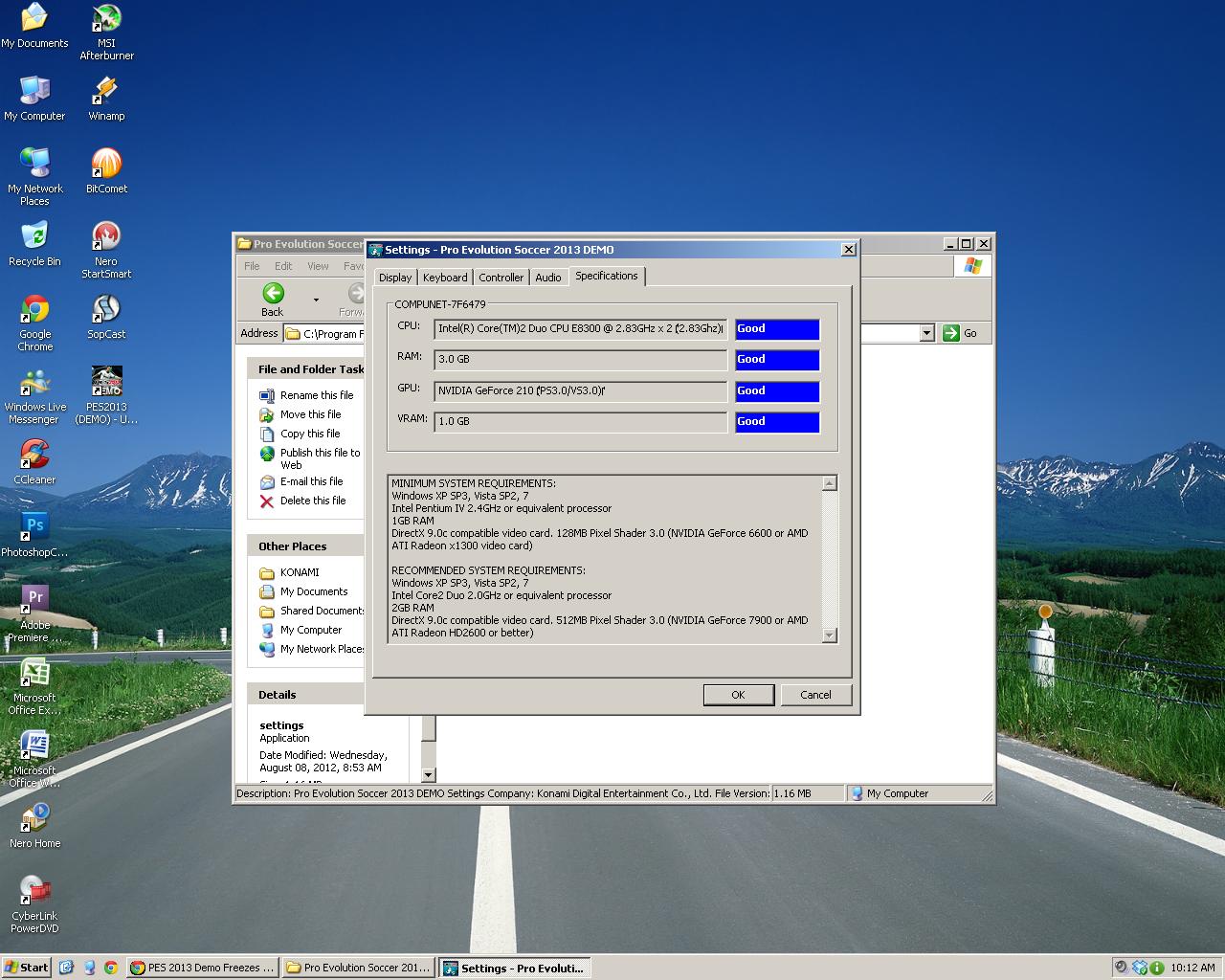Click the GPU specification field
Screen dimensions: 1225x980
pyautogui.click(x=580, y=391)
